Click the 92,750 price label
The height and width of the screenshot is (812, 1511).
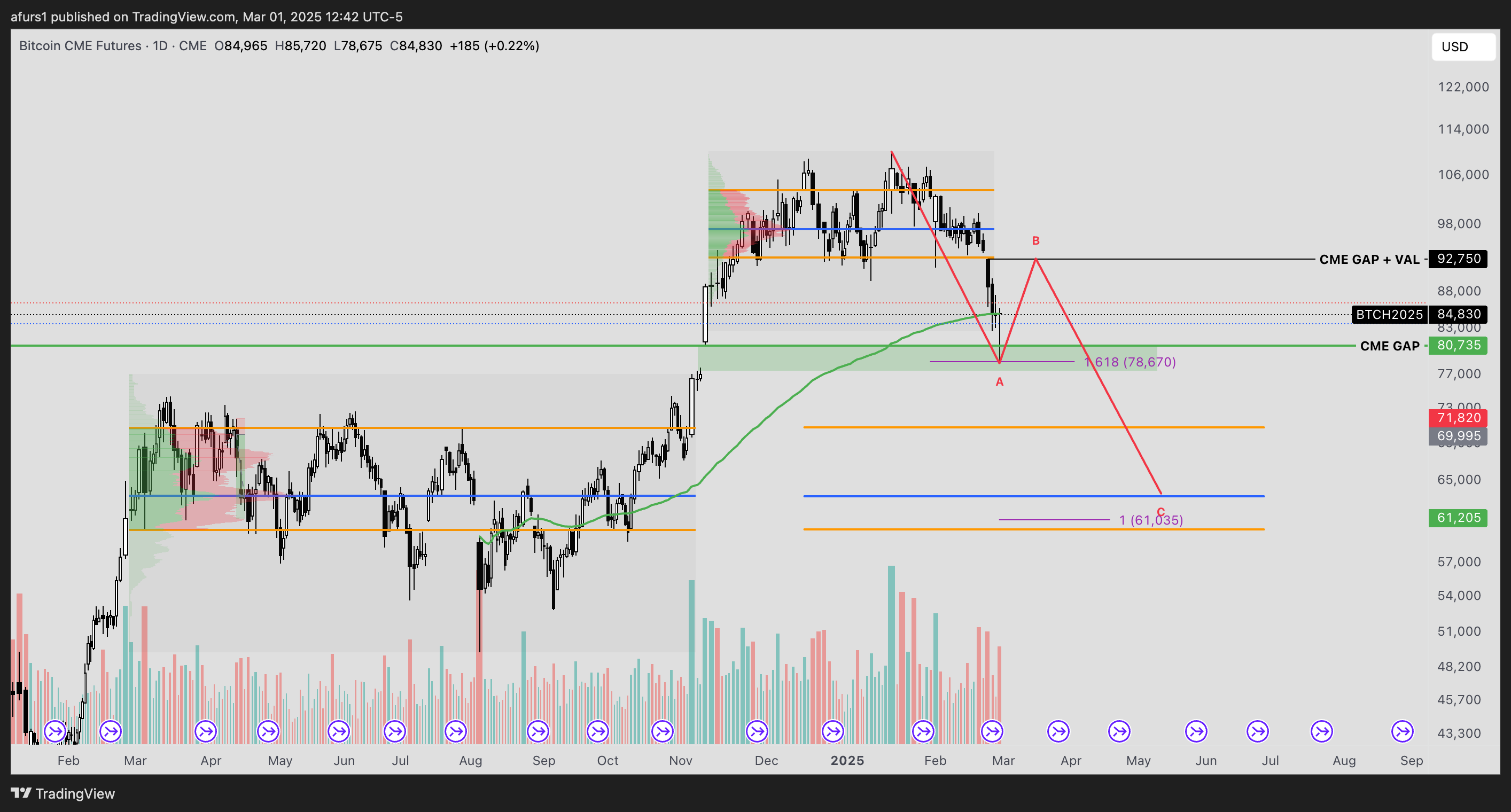[x=1458, y=259]
